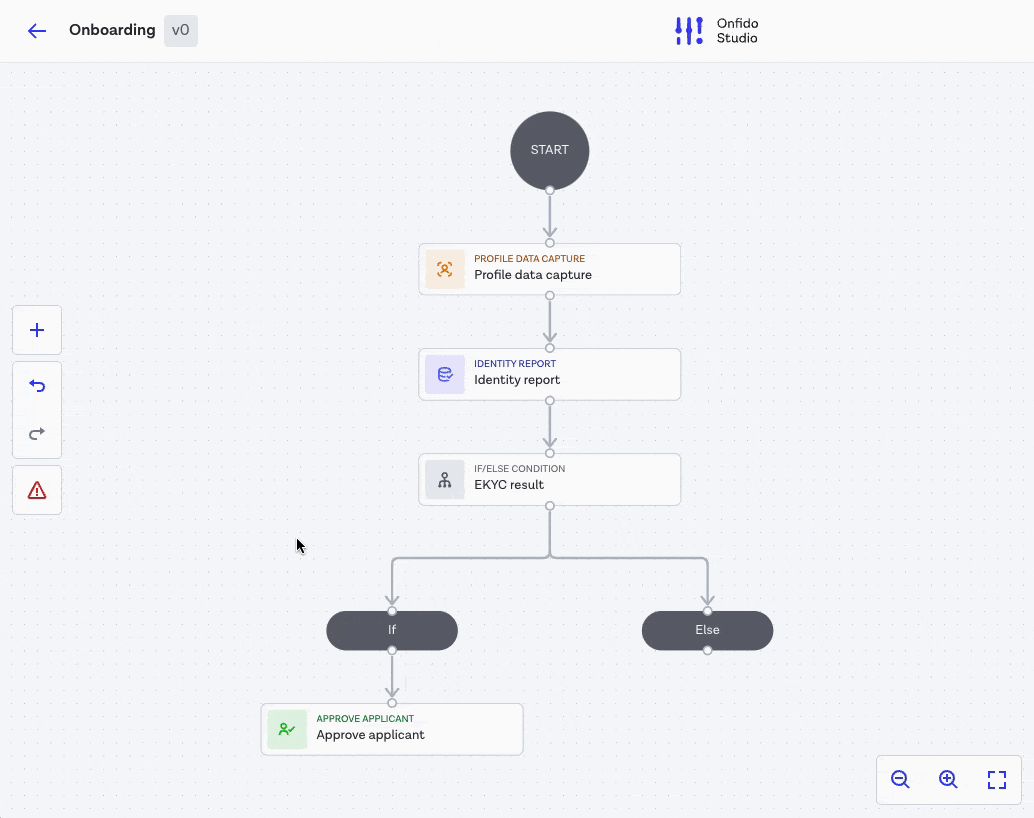Click the EKYC result if/else condition icon

tap(444, 479)
